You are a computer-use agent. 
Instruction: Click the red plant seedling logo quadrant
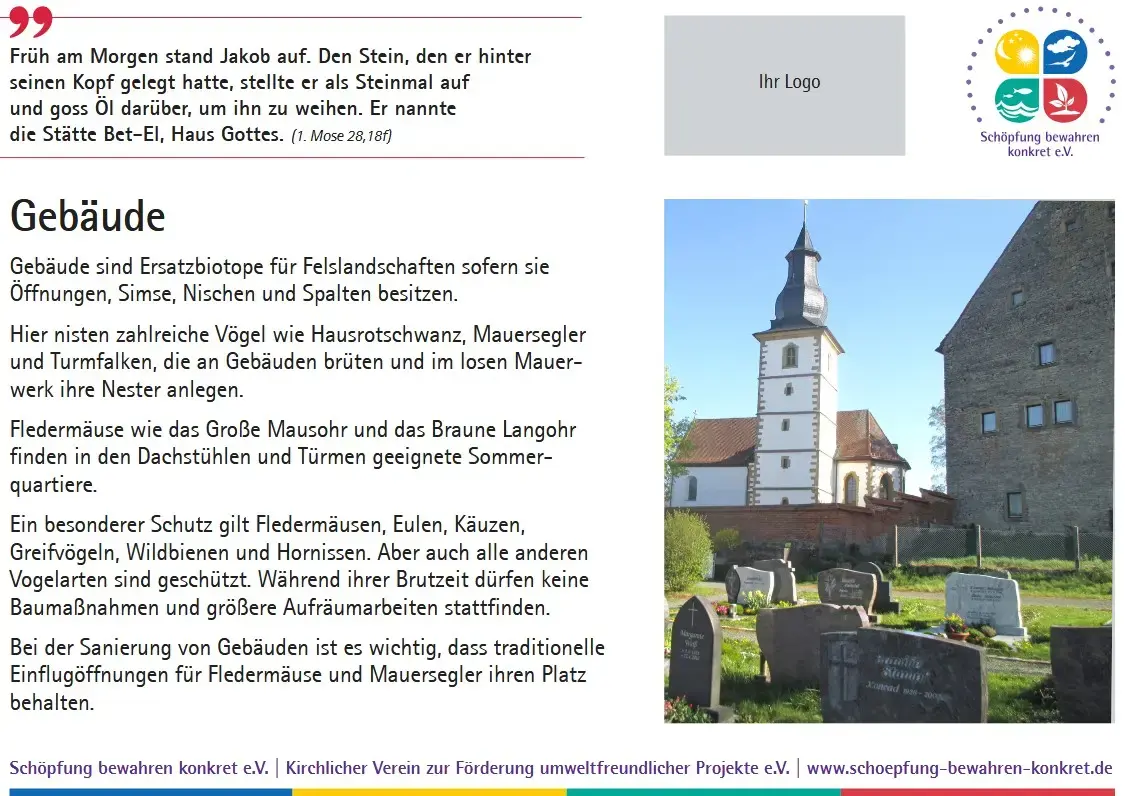[x=1065, y=100]
